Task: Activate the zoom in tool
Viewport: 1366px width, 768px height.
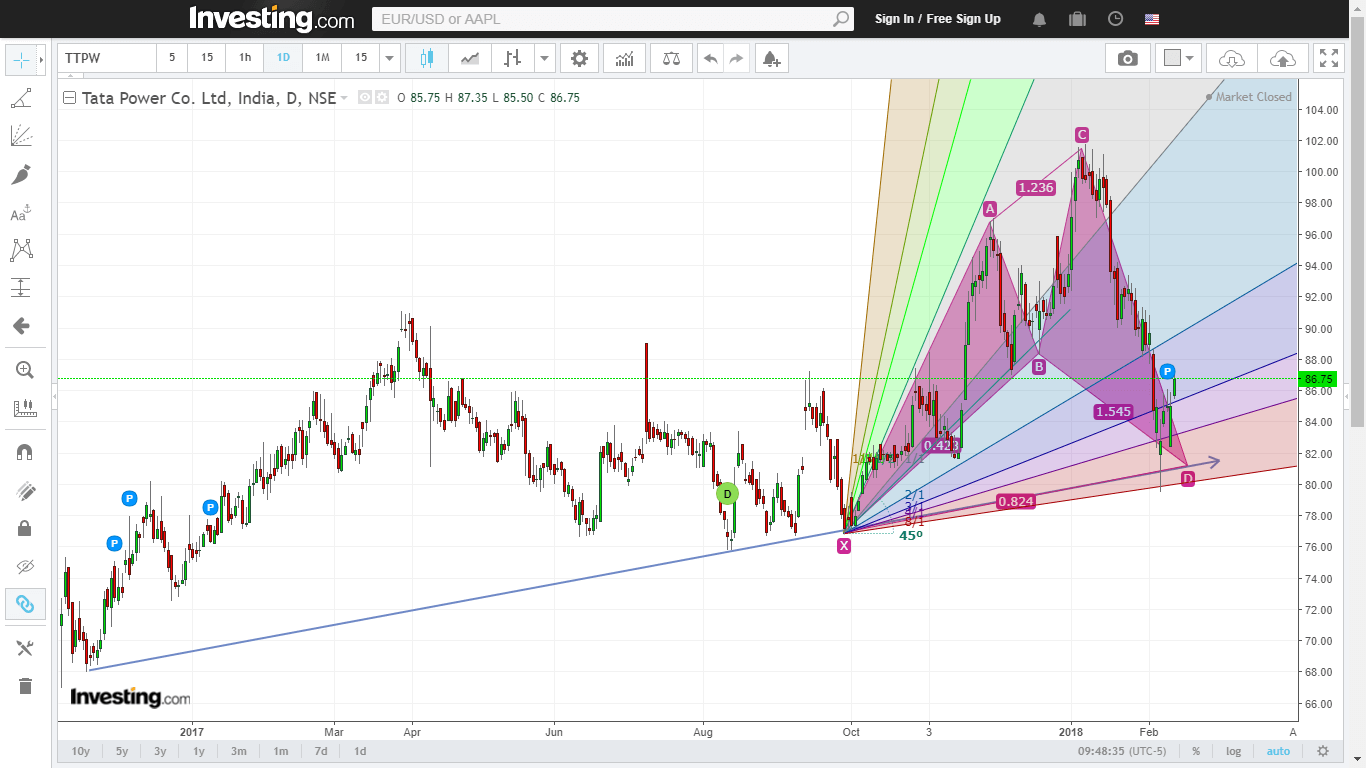Action: point(25,370)
